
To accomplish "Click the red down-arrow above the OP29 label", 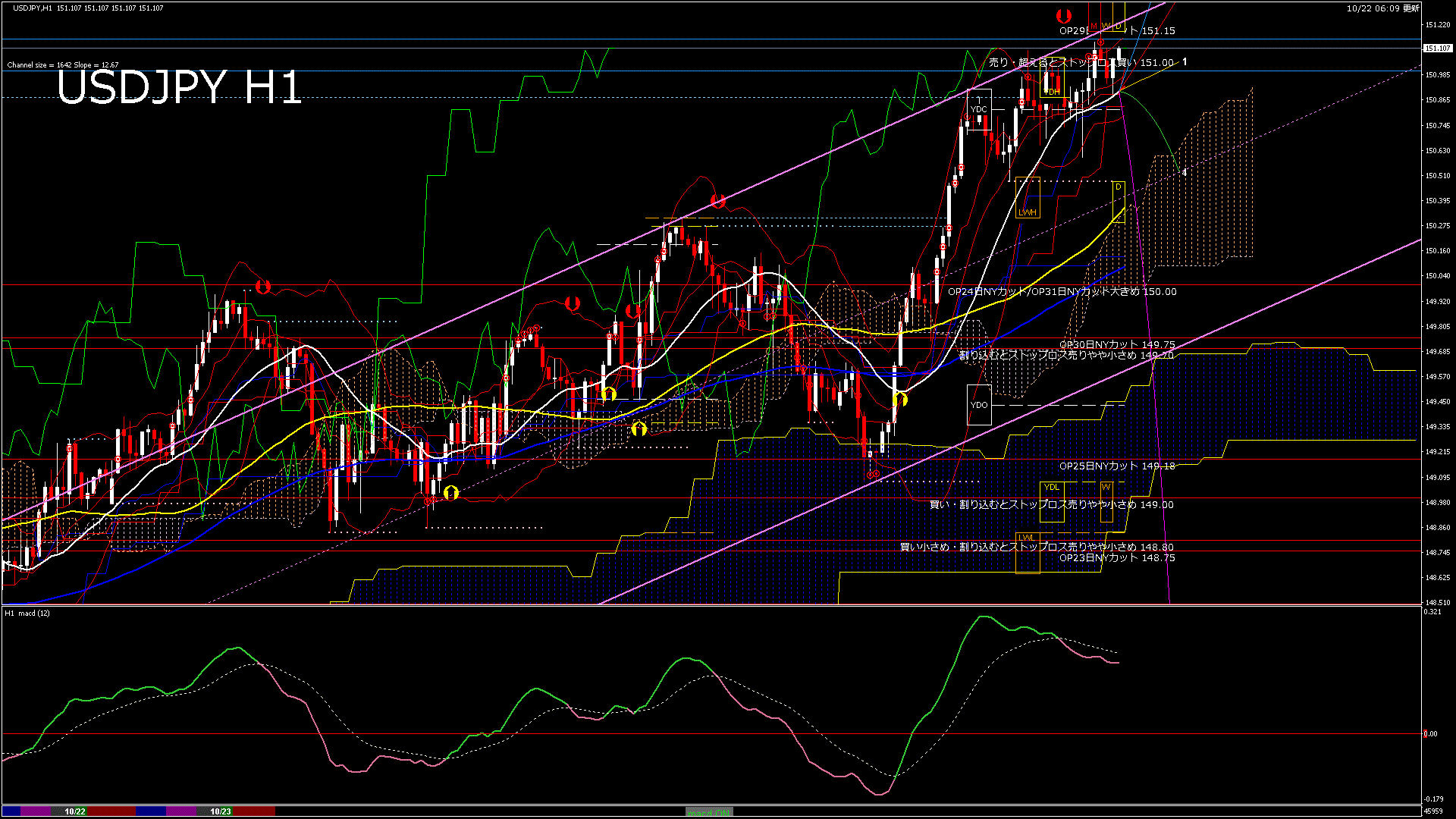I will tap(1064, 16).
